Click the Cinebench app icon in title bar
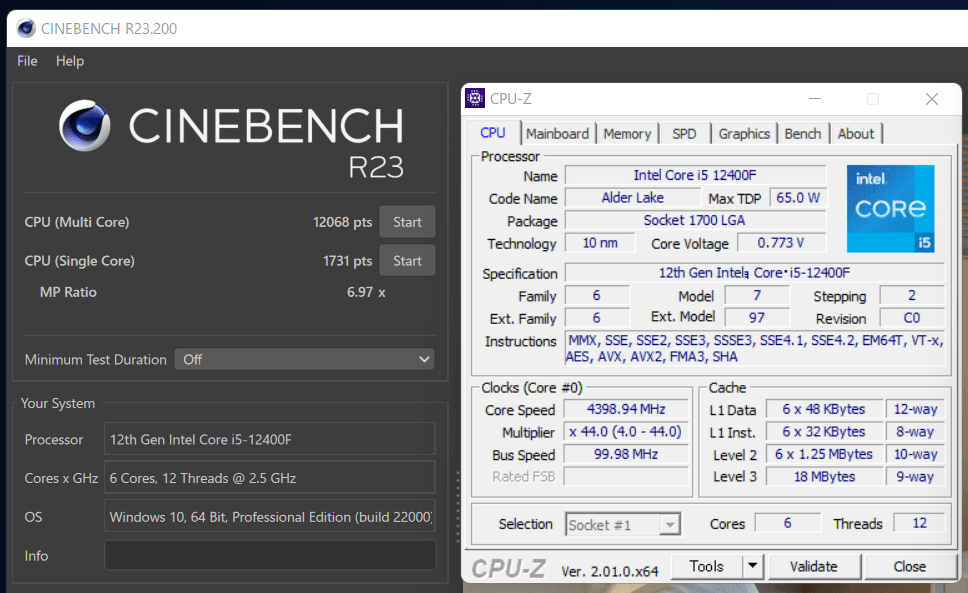 coord(26,28)
